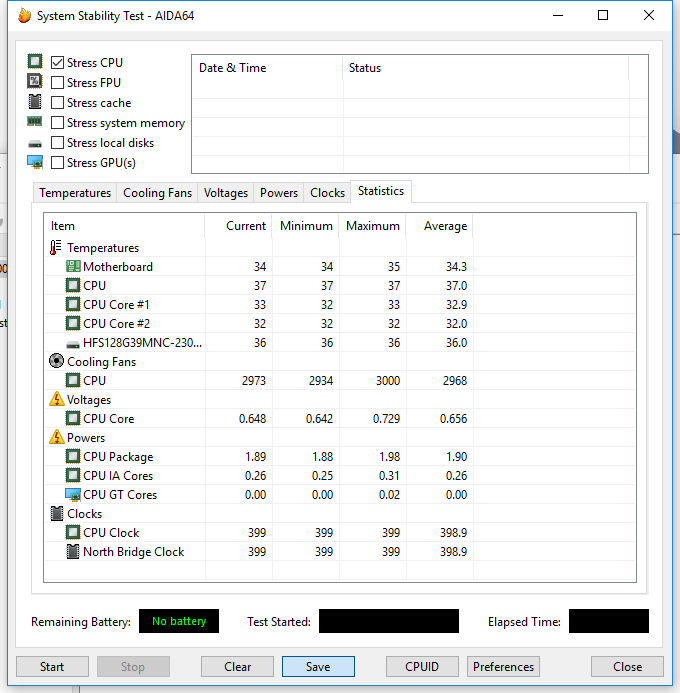Click the CPU chip icon beside Stress CPU
Image resolution: width=680 pixels, height=693 pixels.
(35, 61)
